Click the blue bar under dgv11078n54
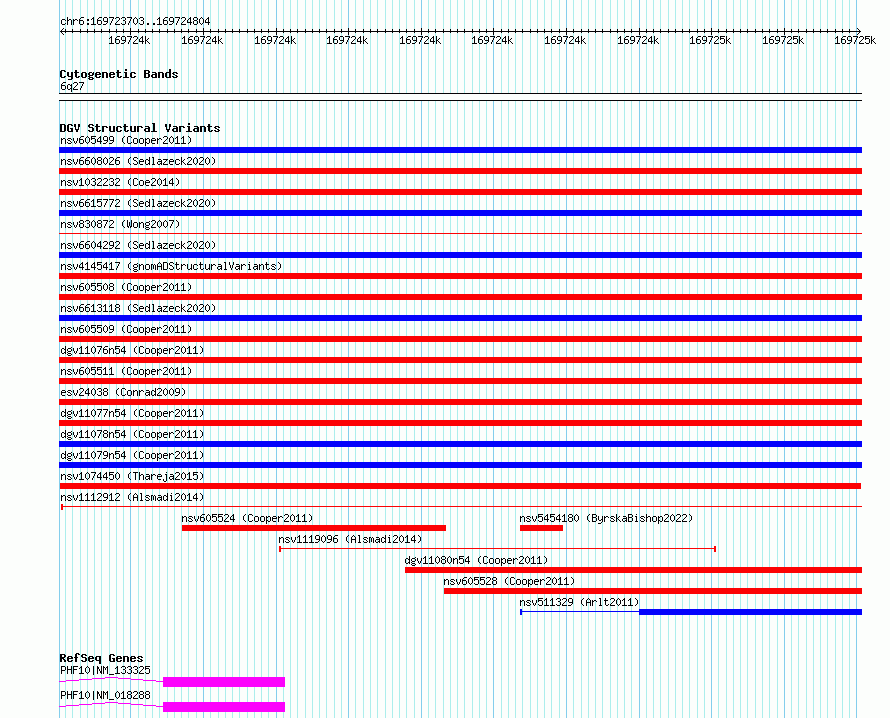 click(460, 444)
